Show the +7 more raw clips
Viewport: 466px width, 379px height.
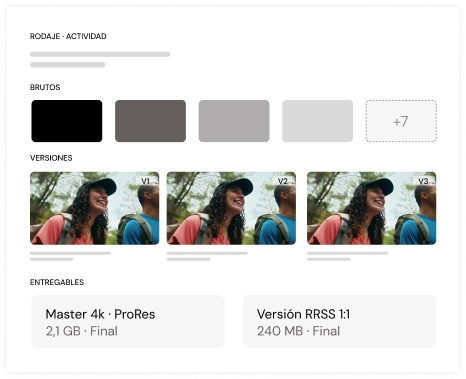401,121
